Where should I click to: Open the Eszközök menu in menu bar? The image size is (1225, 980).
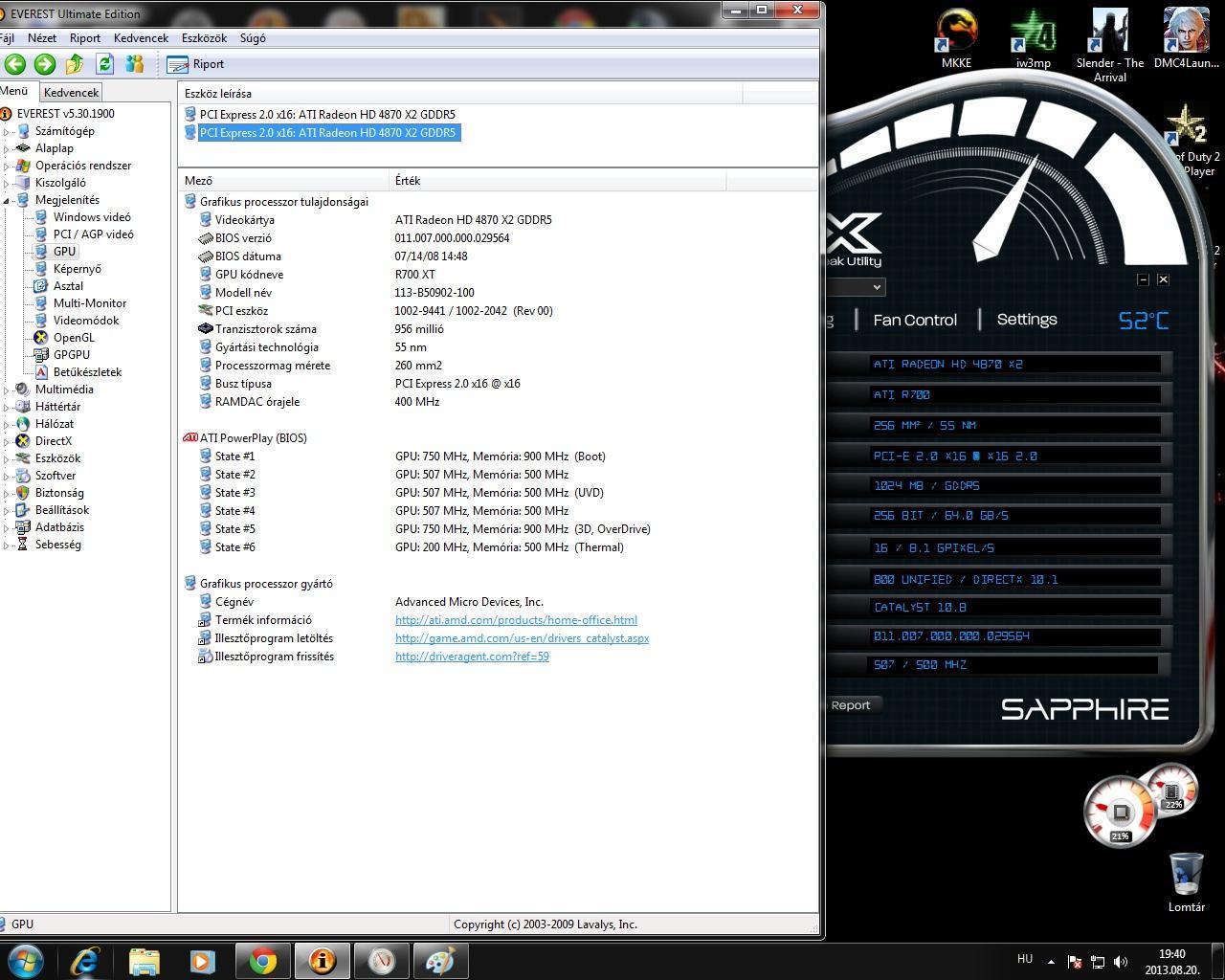click(x=204, y=38)
